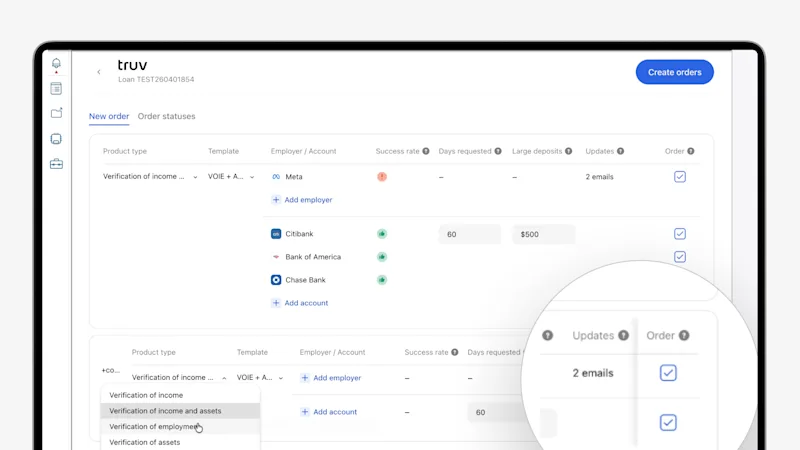This screenshot has height=450, width=800.
Task: Click the Chase Bank logo icon
Action: [276, 280]
